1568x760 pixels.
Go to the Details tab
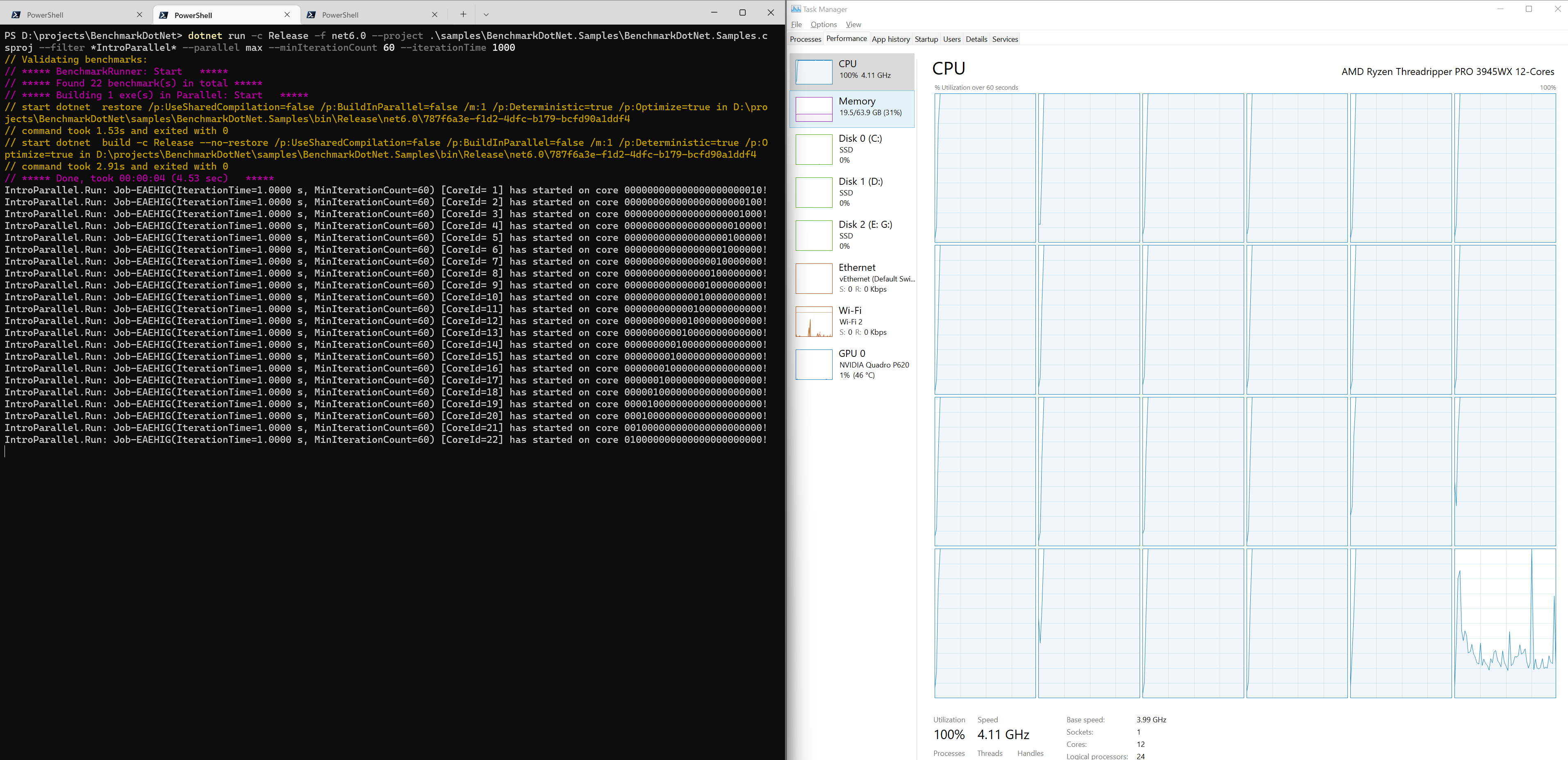click(976, 39)
